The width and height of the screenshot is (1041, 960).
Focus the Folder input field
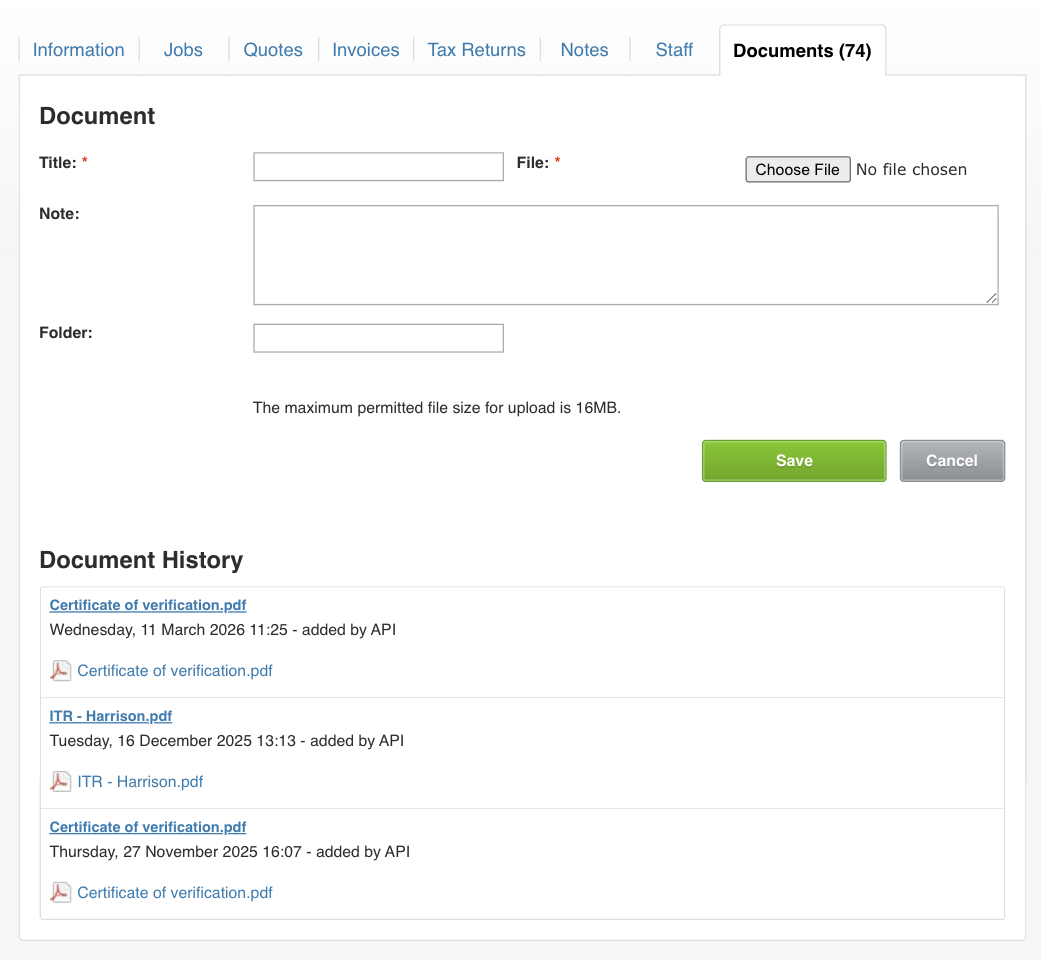pyautogui.click(x=378, y=338)
